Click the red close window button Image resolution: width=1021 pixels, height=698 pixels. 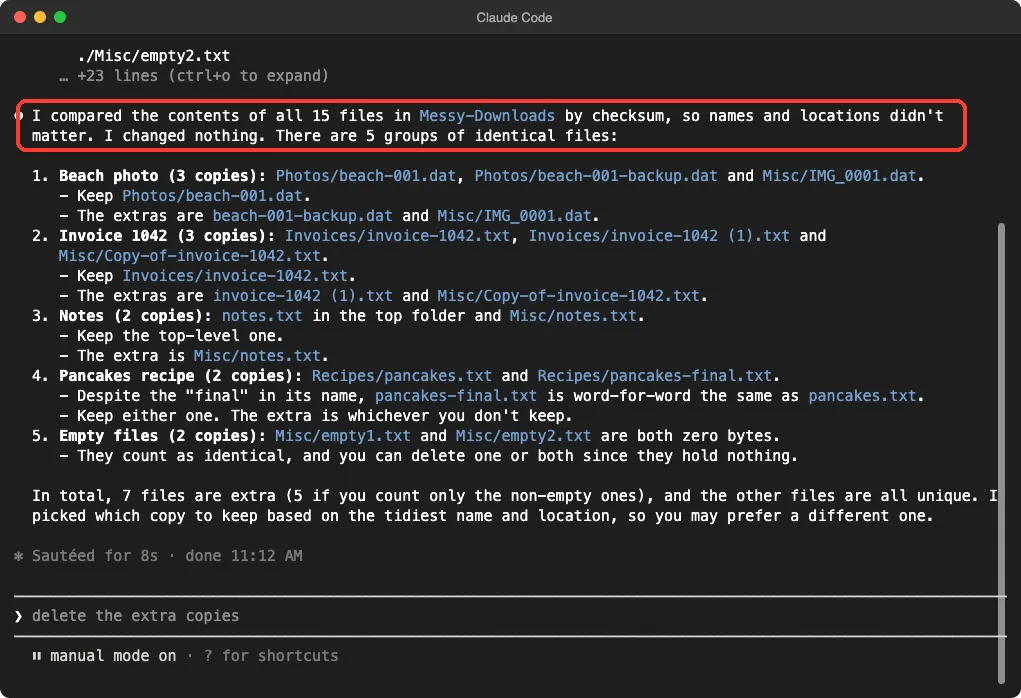[x=20, y=17]
